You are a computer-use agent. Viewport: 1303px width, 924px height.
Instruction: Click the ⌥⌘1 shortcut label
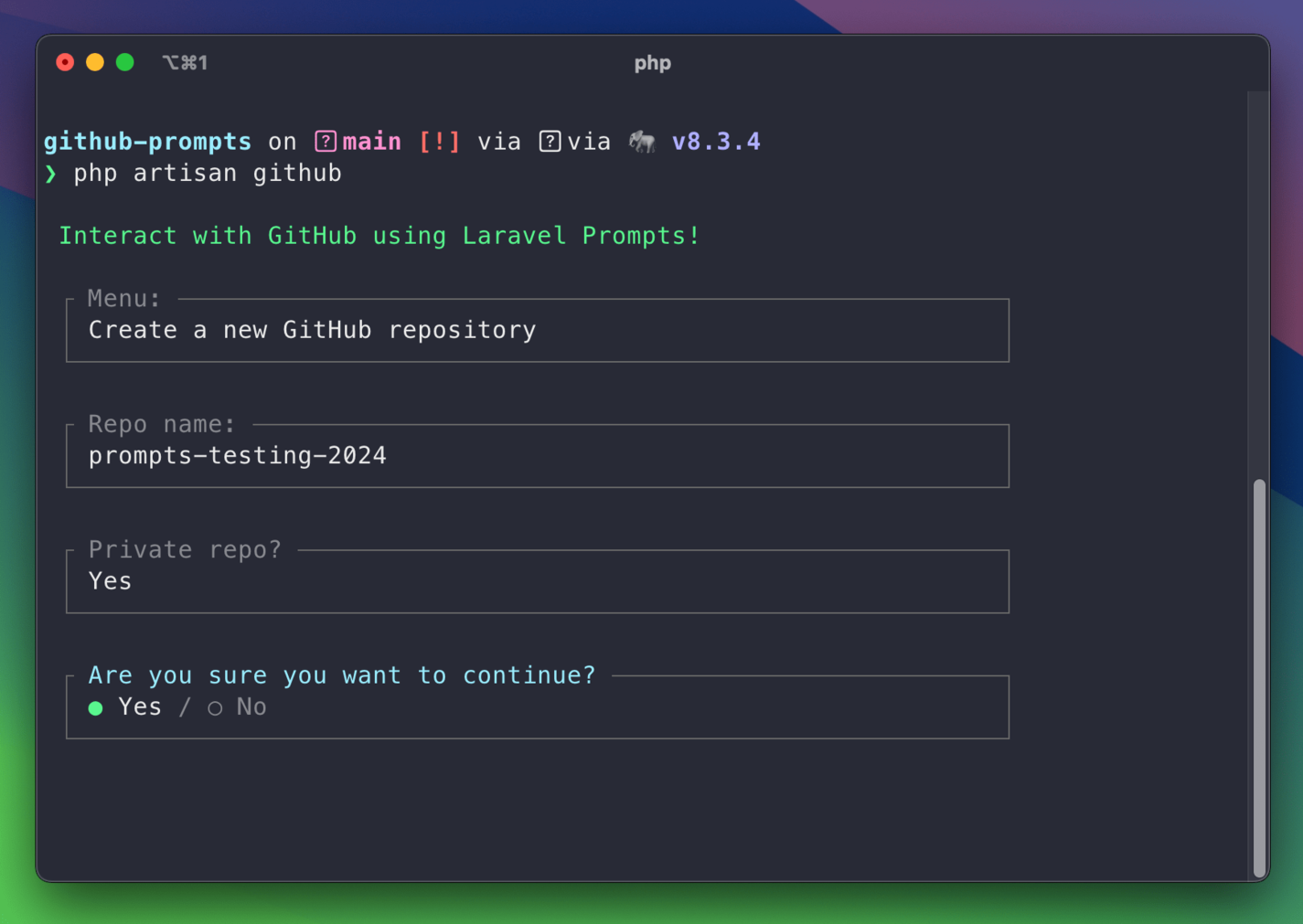tap(185, 62)
